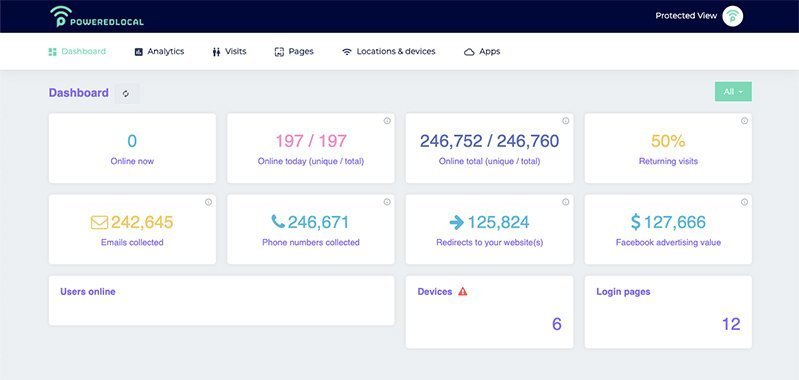Go to the Dashboard tab
The width and height of the screenshot is (799, 380).
pos(77,51)
